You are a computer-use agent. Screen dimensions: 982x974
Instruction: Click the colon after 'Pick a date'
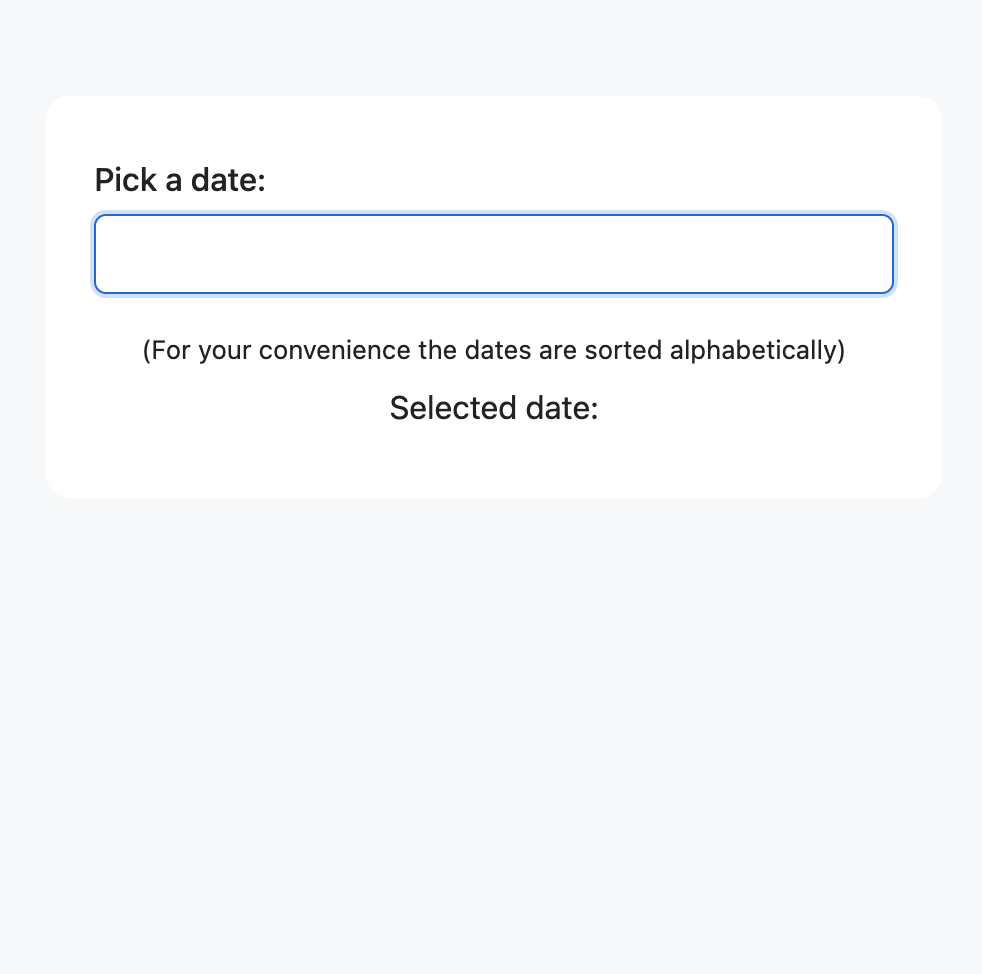[x=261, y=180]
